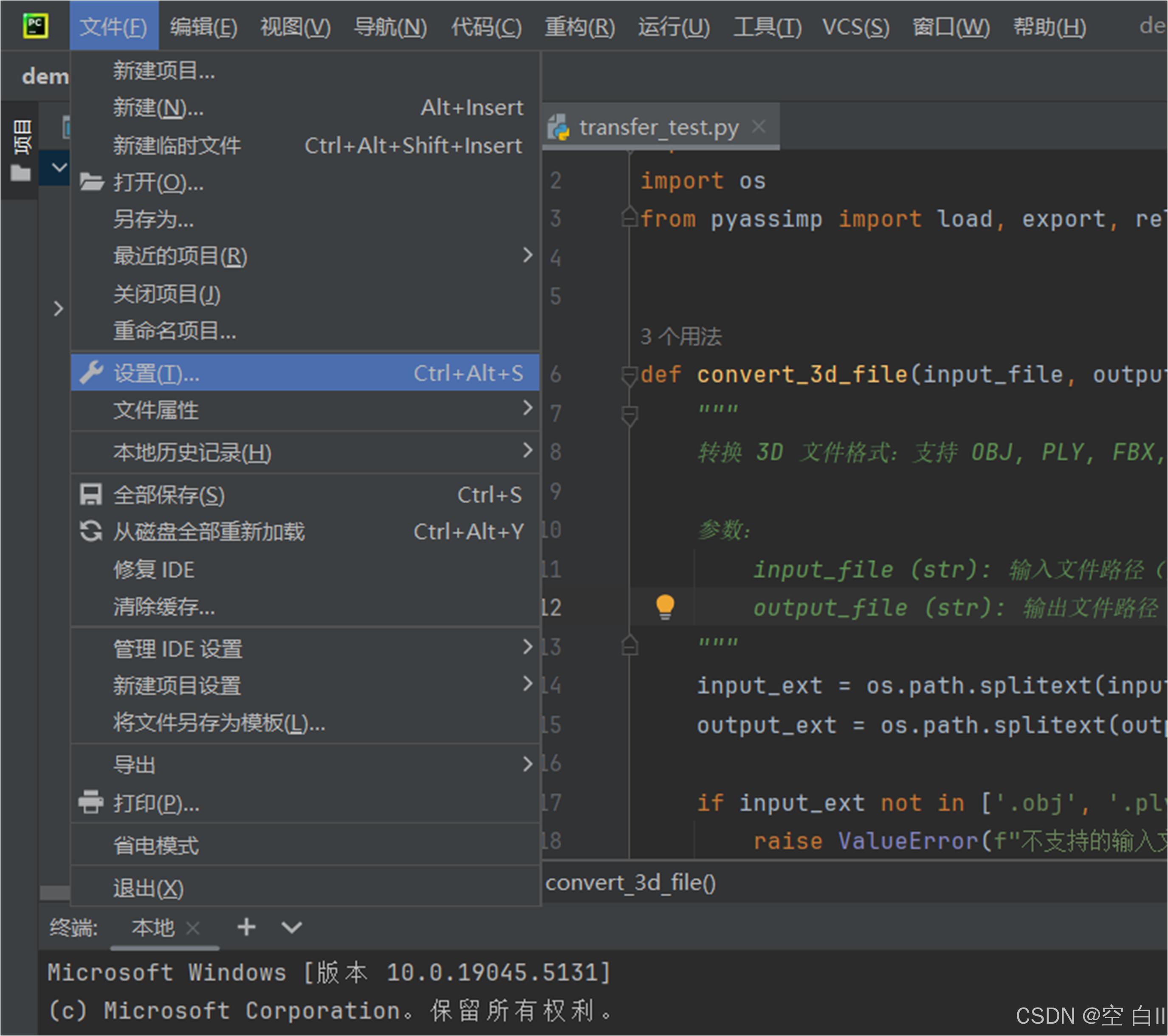Click the reload-from-disk arrows icon
1168x1036 pixels.
91,531
